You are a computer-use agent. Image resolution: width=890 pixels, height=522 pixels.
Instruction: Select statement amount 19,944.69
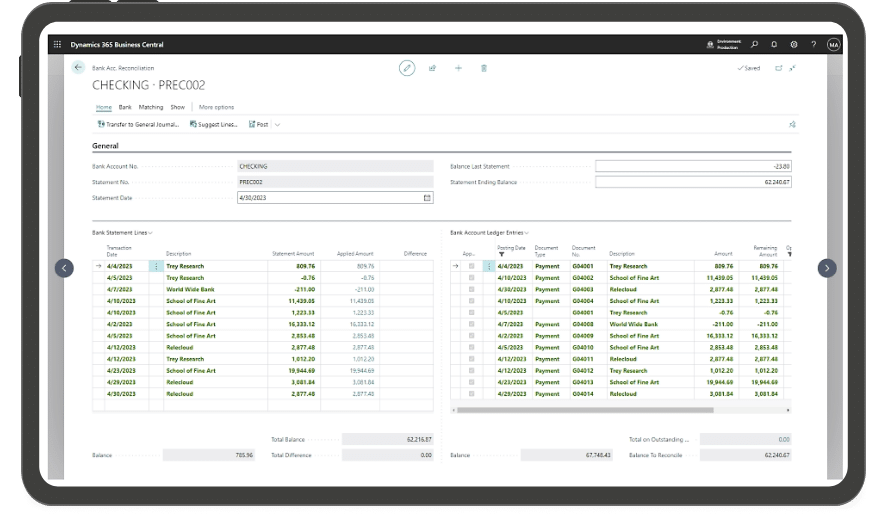coord(301,371)
